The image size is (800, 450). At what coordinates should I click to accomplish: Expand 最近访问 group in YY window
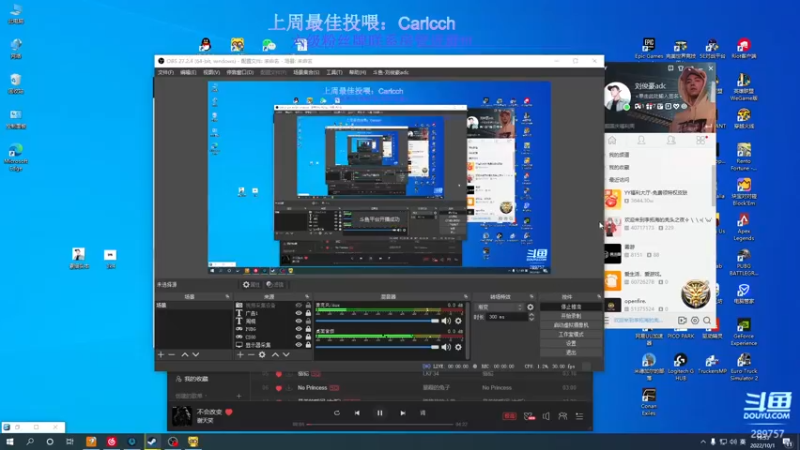pos(619,180)
